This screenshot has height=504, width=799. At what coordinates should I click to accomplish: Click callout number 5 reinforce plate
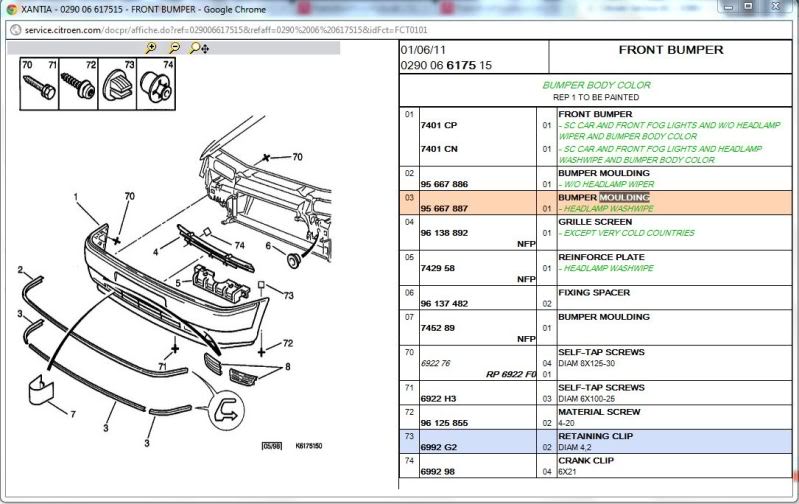(x=178, y=283)
